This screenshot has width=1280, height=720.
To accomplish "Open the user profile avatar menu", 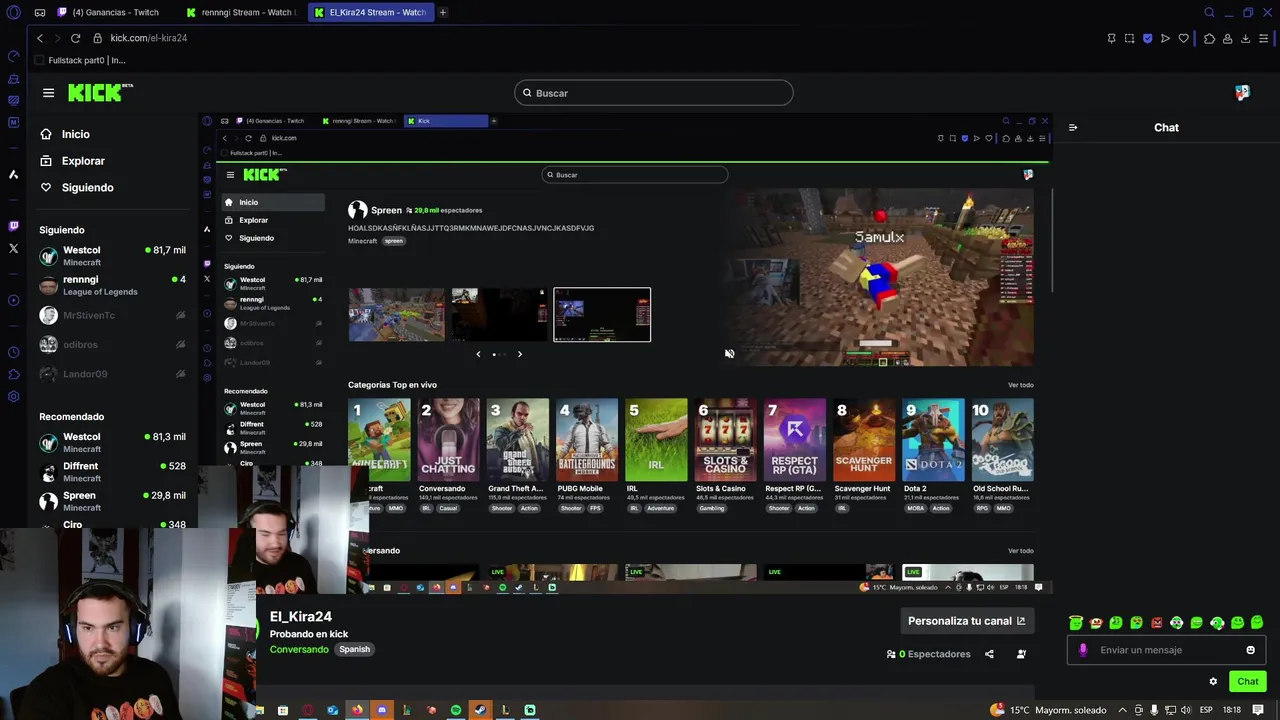I will 1242,92.
